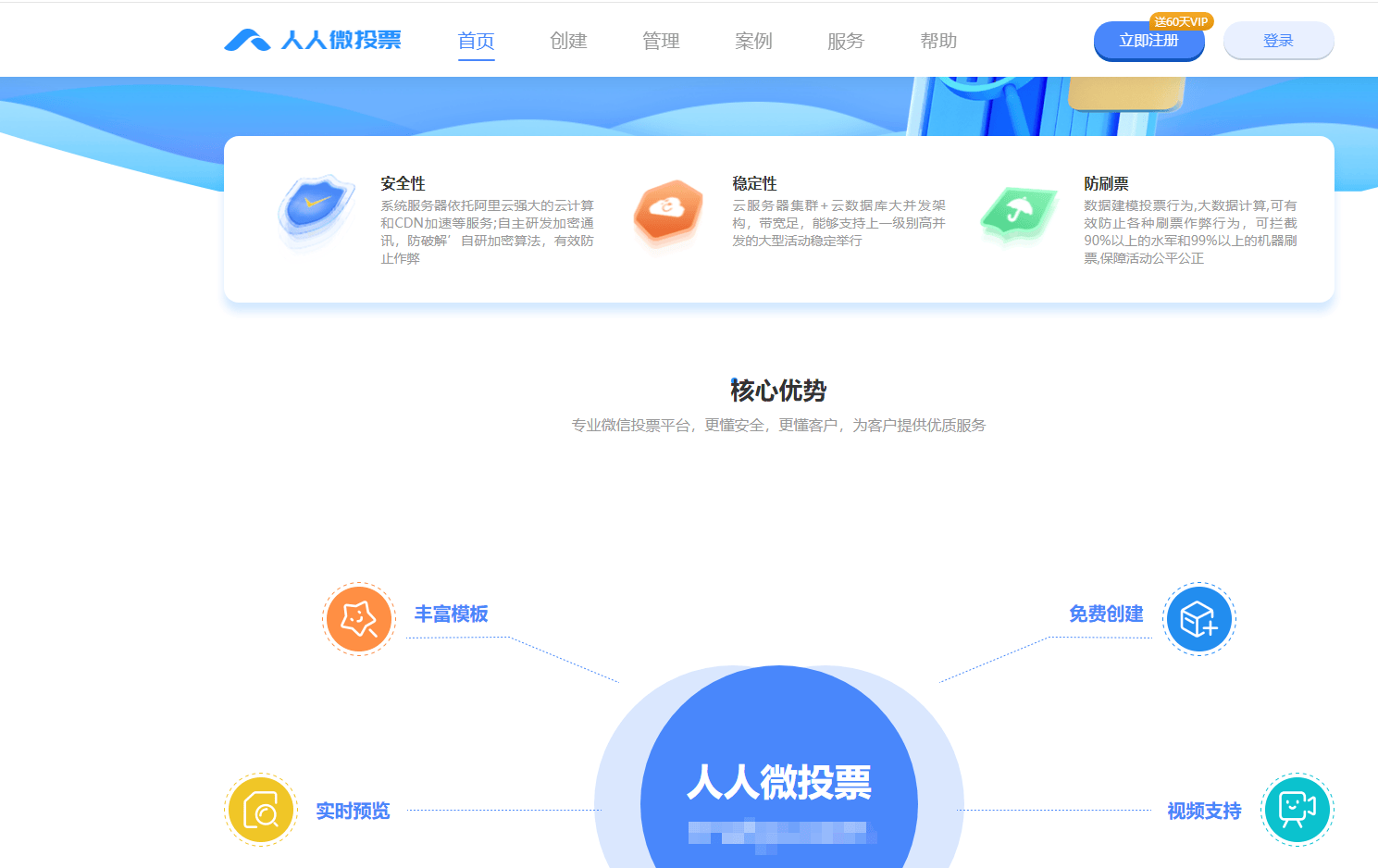Open the 管理 navigation menu
The width and height of the screenshot is (1378, 868).
coord(662,41)
